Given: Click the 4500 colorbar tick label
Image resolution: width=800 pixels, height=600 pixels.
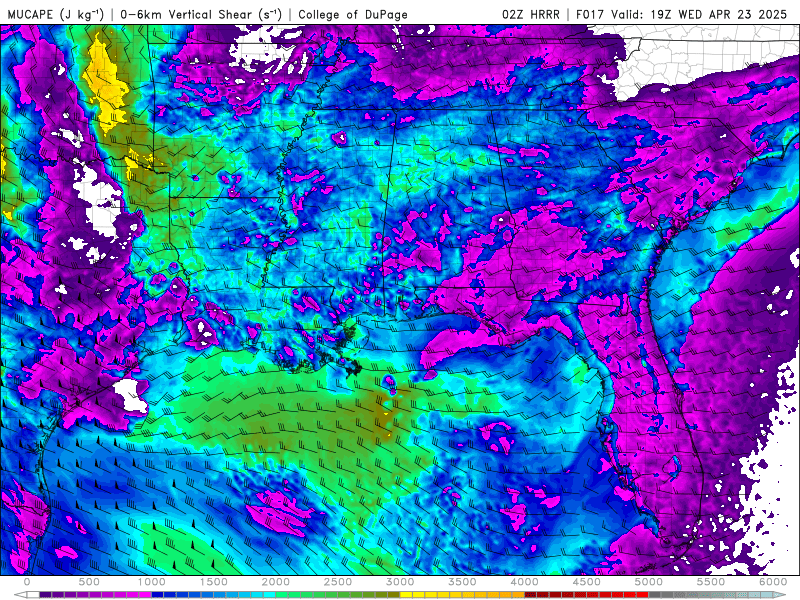Looking at the screenshot, I should [587, 582].
